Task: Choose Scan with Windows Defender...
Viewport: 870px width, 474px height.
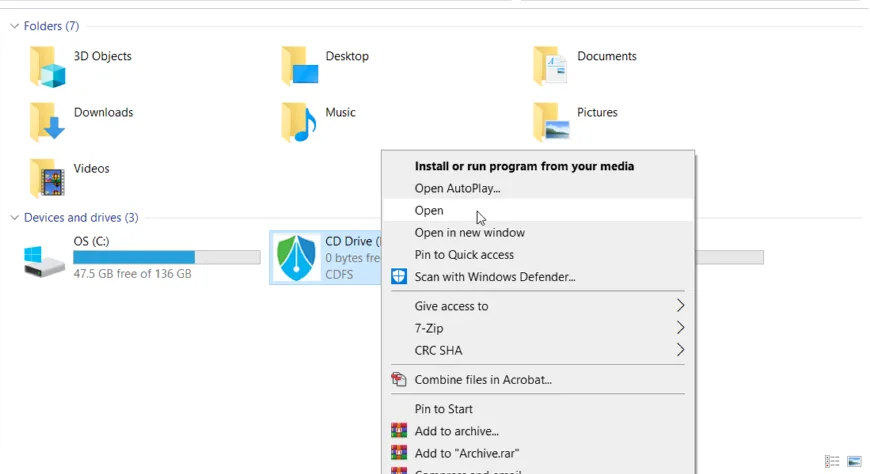Action: (538, 276)
